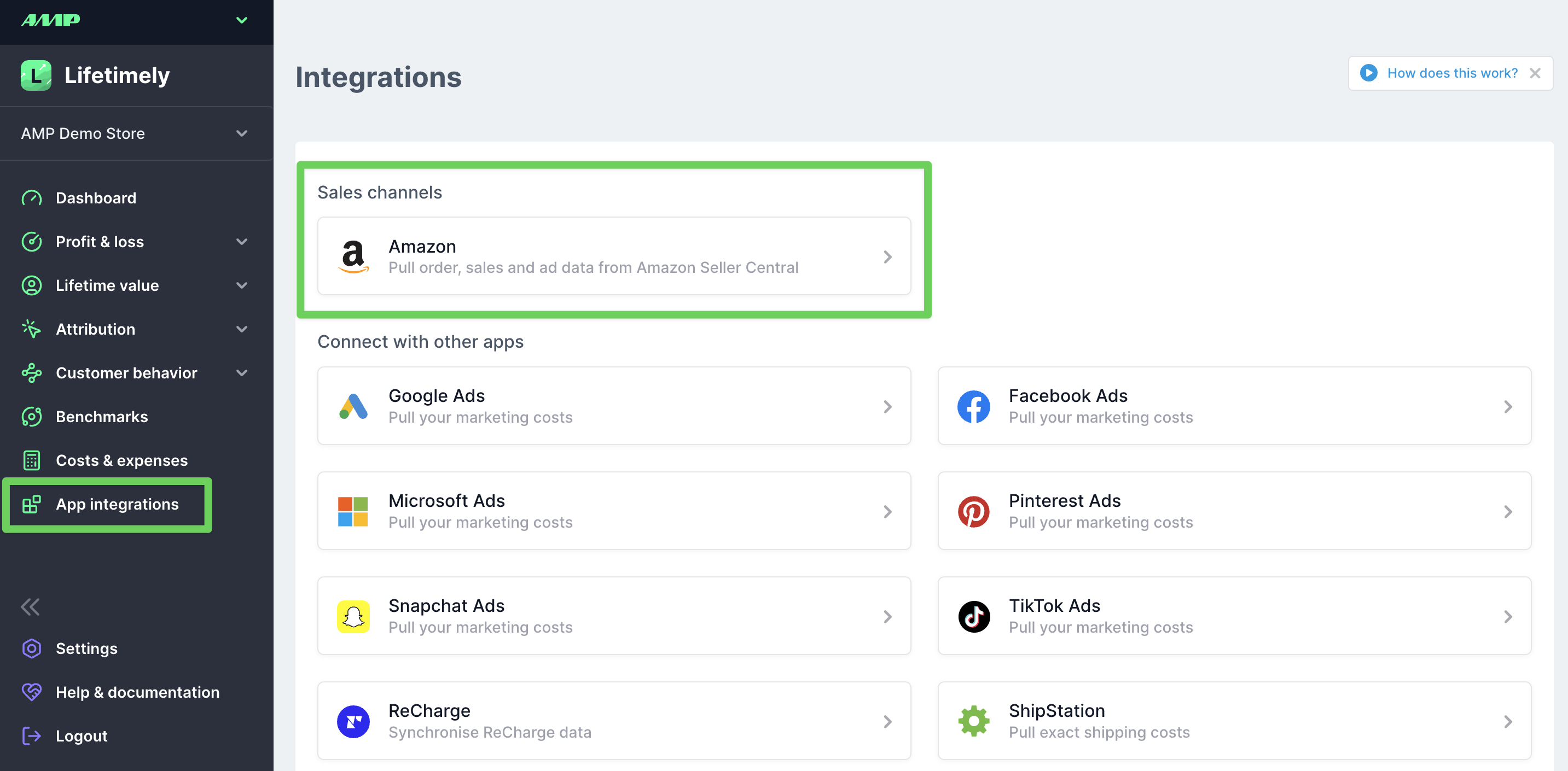Click the Amazon logo icon

353,256
